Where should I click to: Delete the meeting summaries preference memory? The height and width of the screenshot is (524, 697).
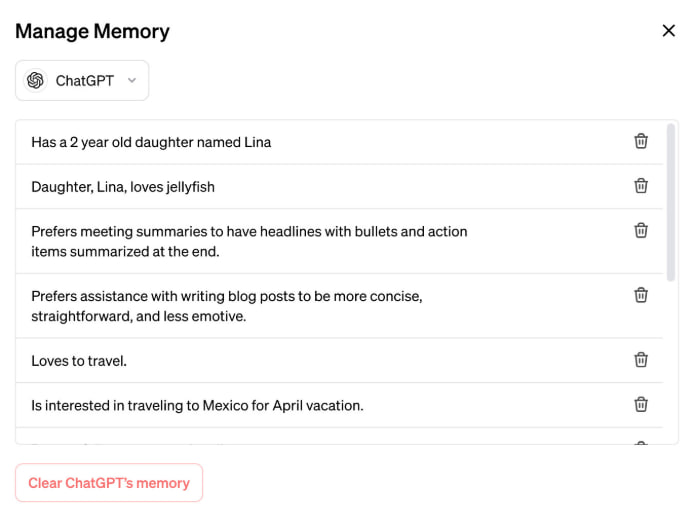pos(641,231)
